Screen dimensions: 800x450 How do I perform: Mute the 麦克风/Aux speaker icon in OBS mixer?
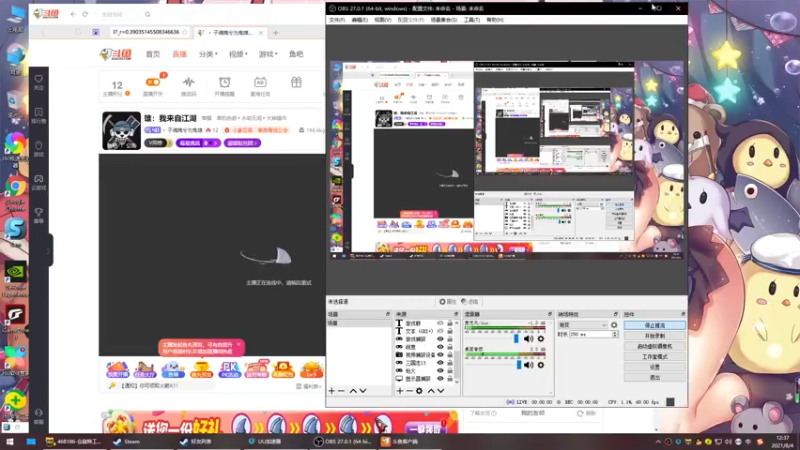coord(529,339)
